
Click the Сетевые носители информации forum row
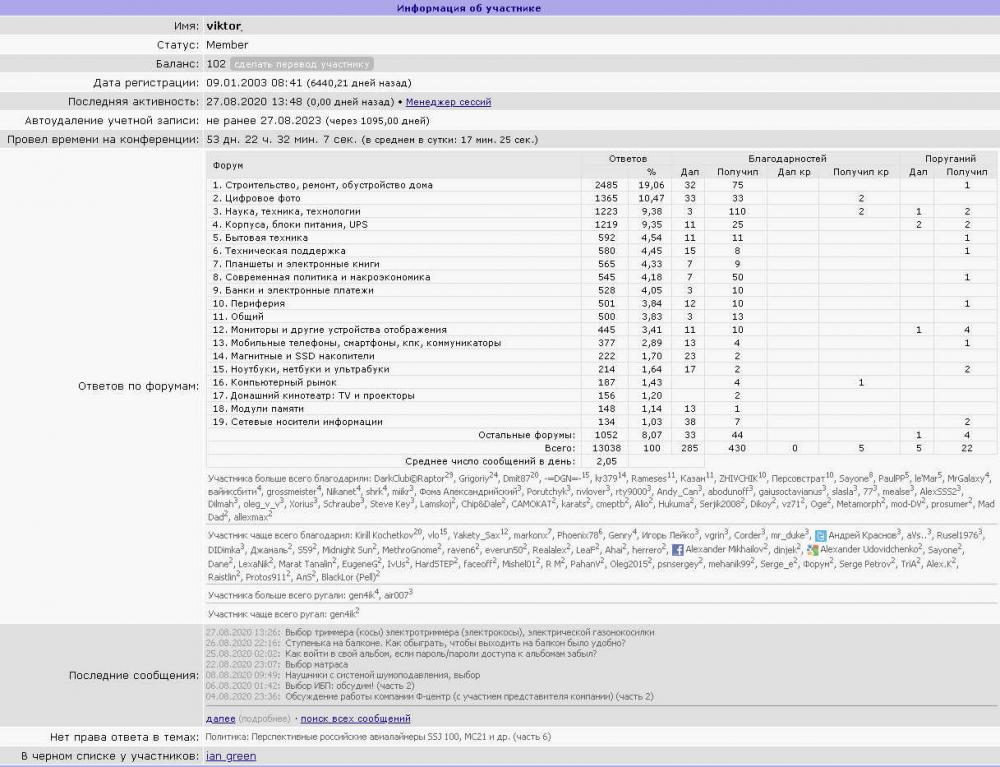pos(600,421)
